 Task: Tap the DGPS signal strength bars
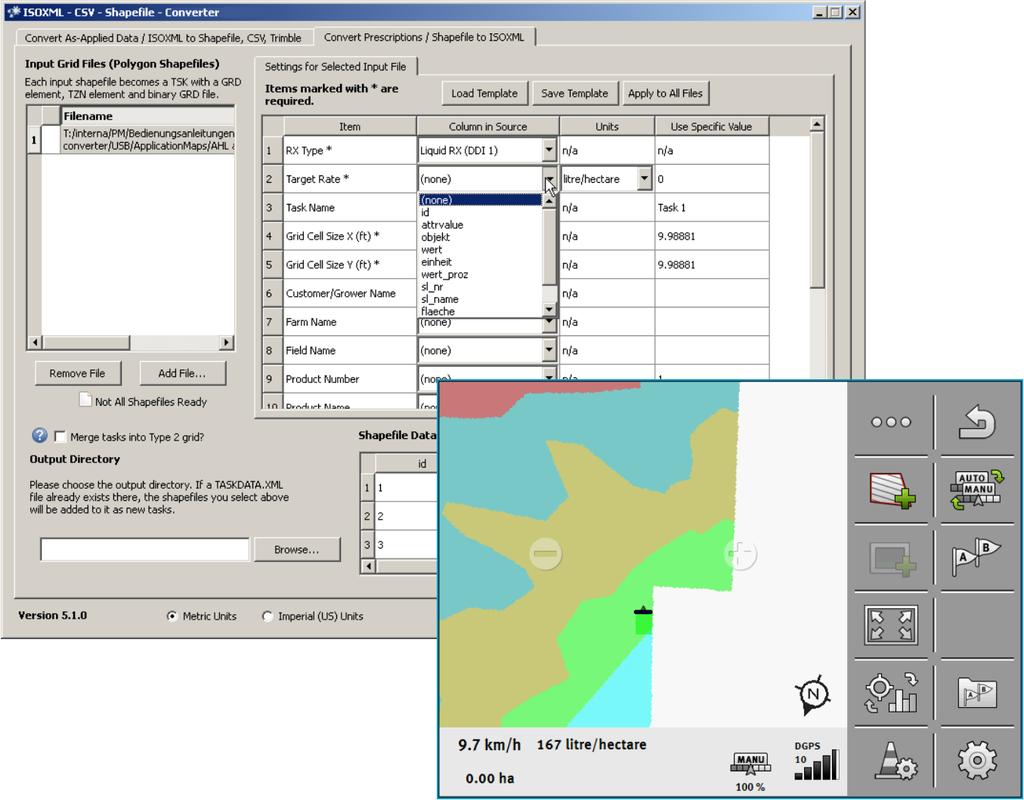(816, 765)
